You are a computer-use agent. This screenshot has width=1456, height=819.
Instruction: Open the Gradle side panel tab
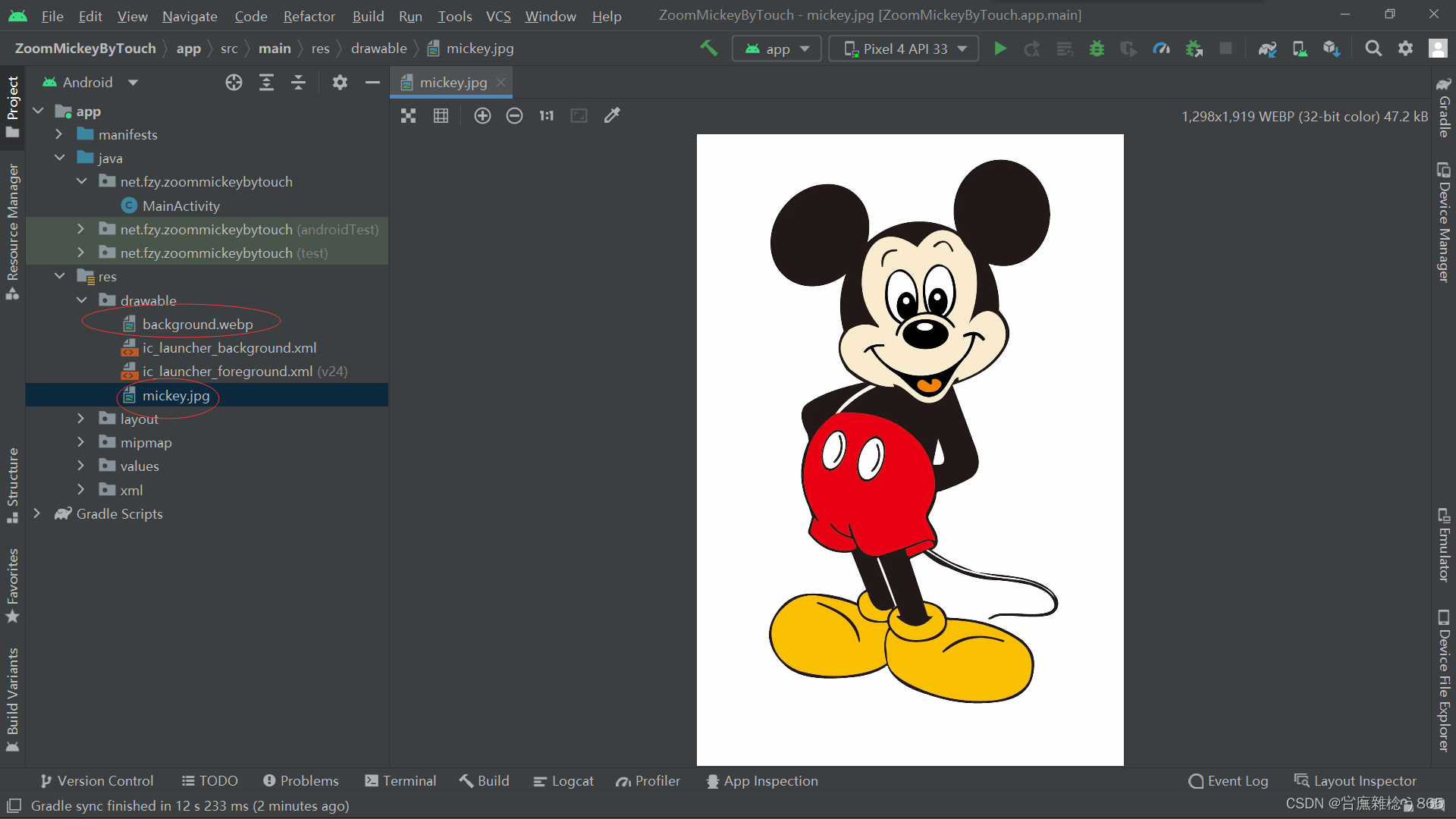(x=1443, y=107)
